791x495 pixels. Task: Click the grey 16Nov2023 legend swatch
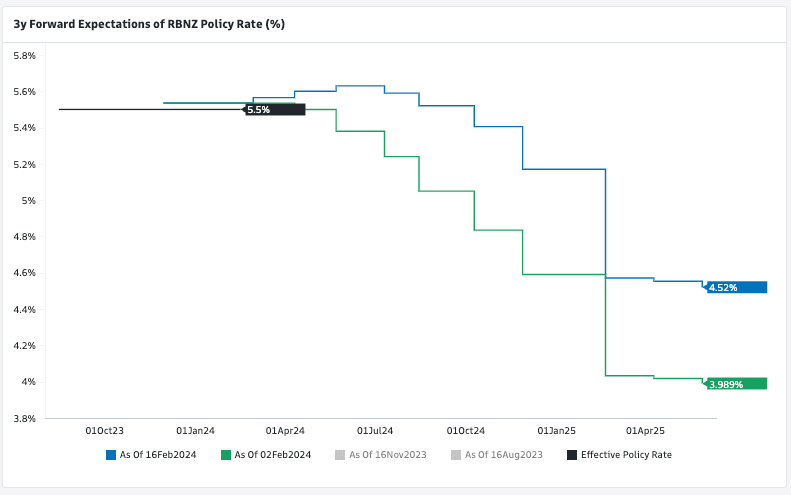340,455
